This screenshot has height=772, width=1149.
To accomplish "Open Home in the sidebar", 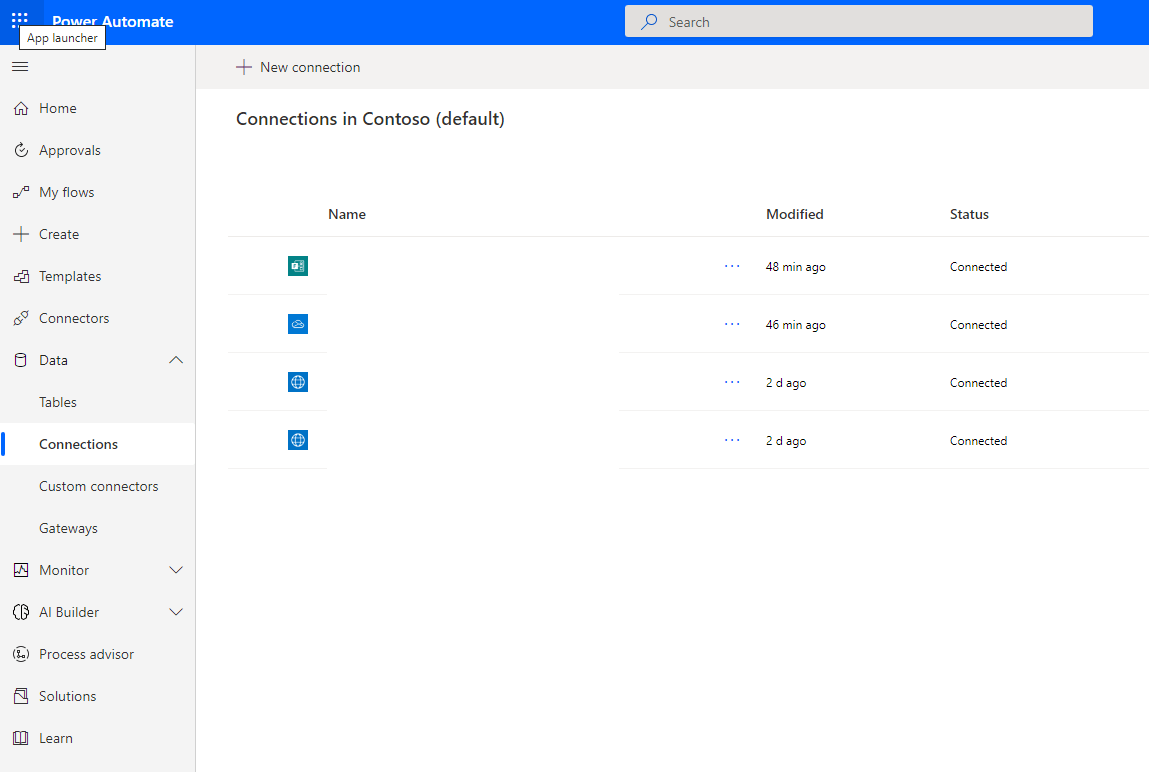I will click(x=97, y=108).
